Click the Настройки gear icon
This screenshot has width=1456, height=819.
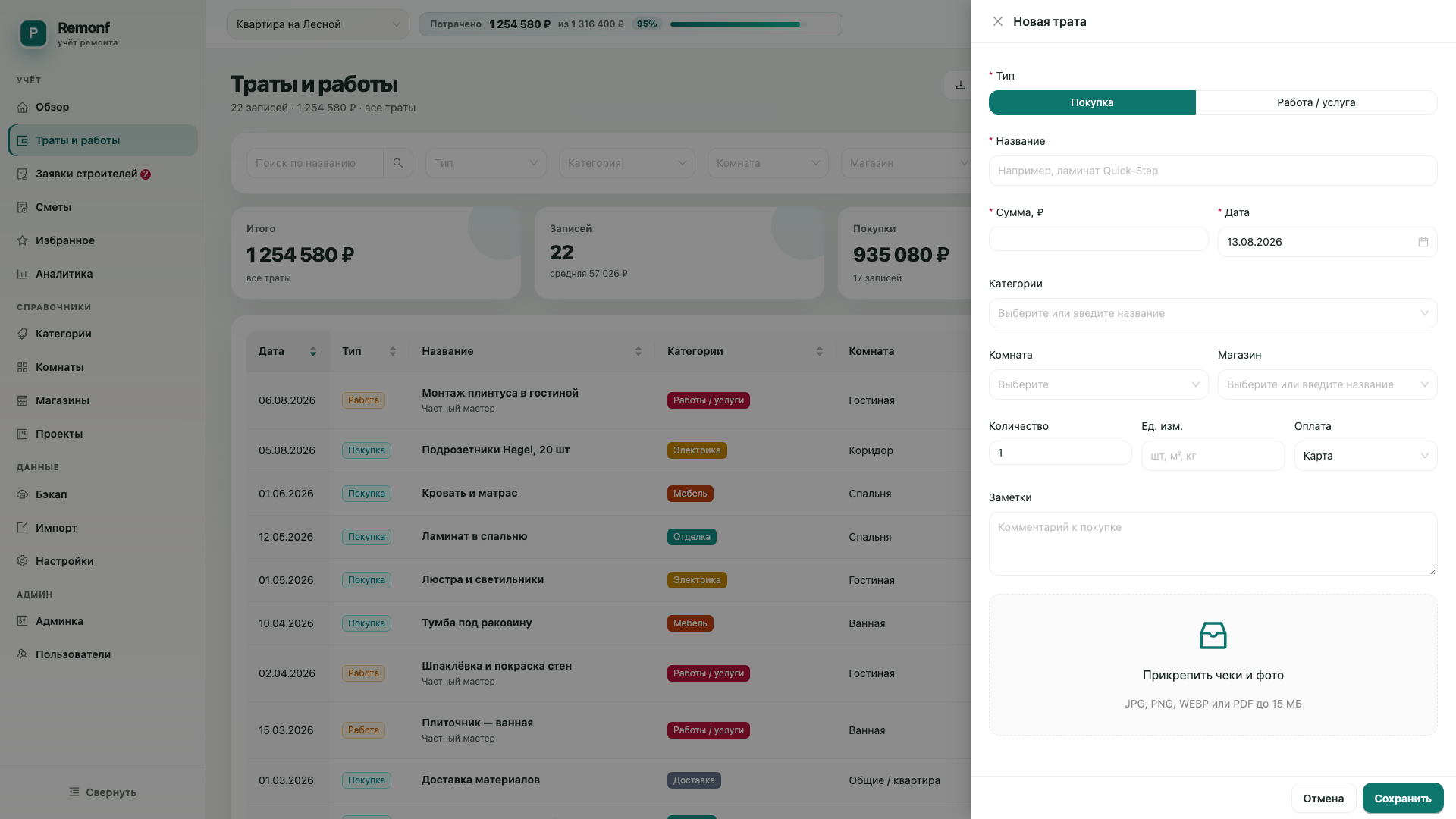click(x=23, y=561)
